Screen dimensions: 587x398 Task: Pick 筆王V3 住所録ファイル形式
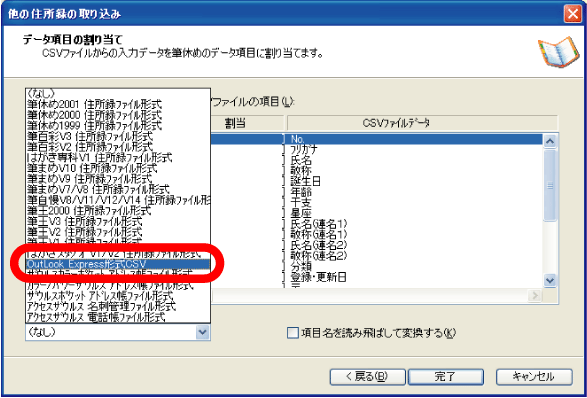pyautogui.click(x=118, y=222)
